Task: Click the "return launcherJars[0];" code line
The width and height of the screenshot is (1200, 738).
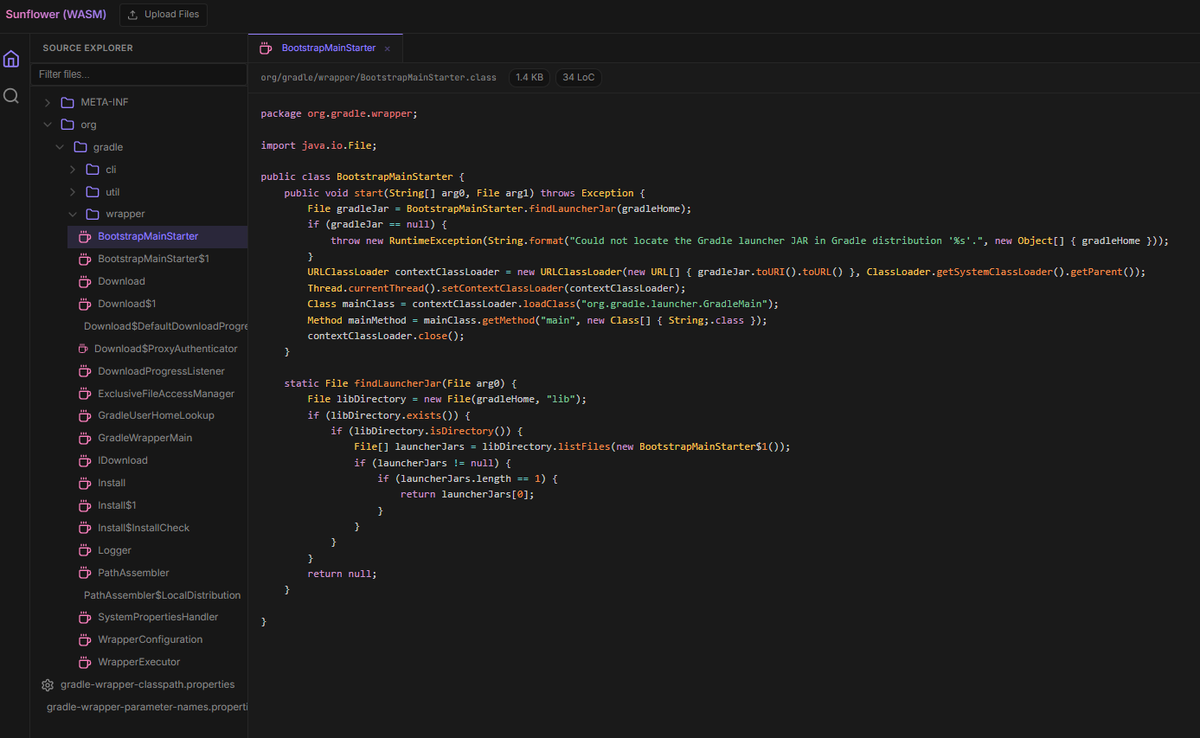Action: tap(468, 494)
